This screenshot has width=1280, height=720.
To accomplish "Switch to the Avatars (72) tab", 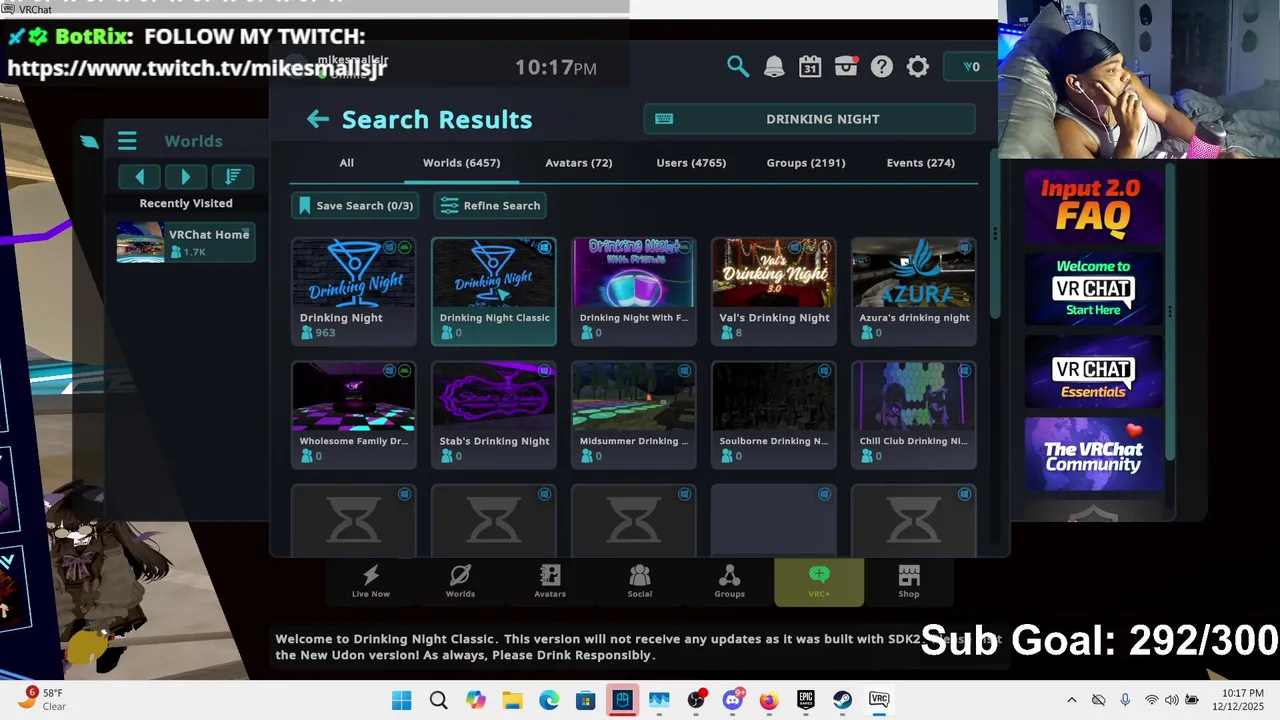I will (x=579, y=163).
